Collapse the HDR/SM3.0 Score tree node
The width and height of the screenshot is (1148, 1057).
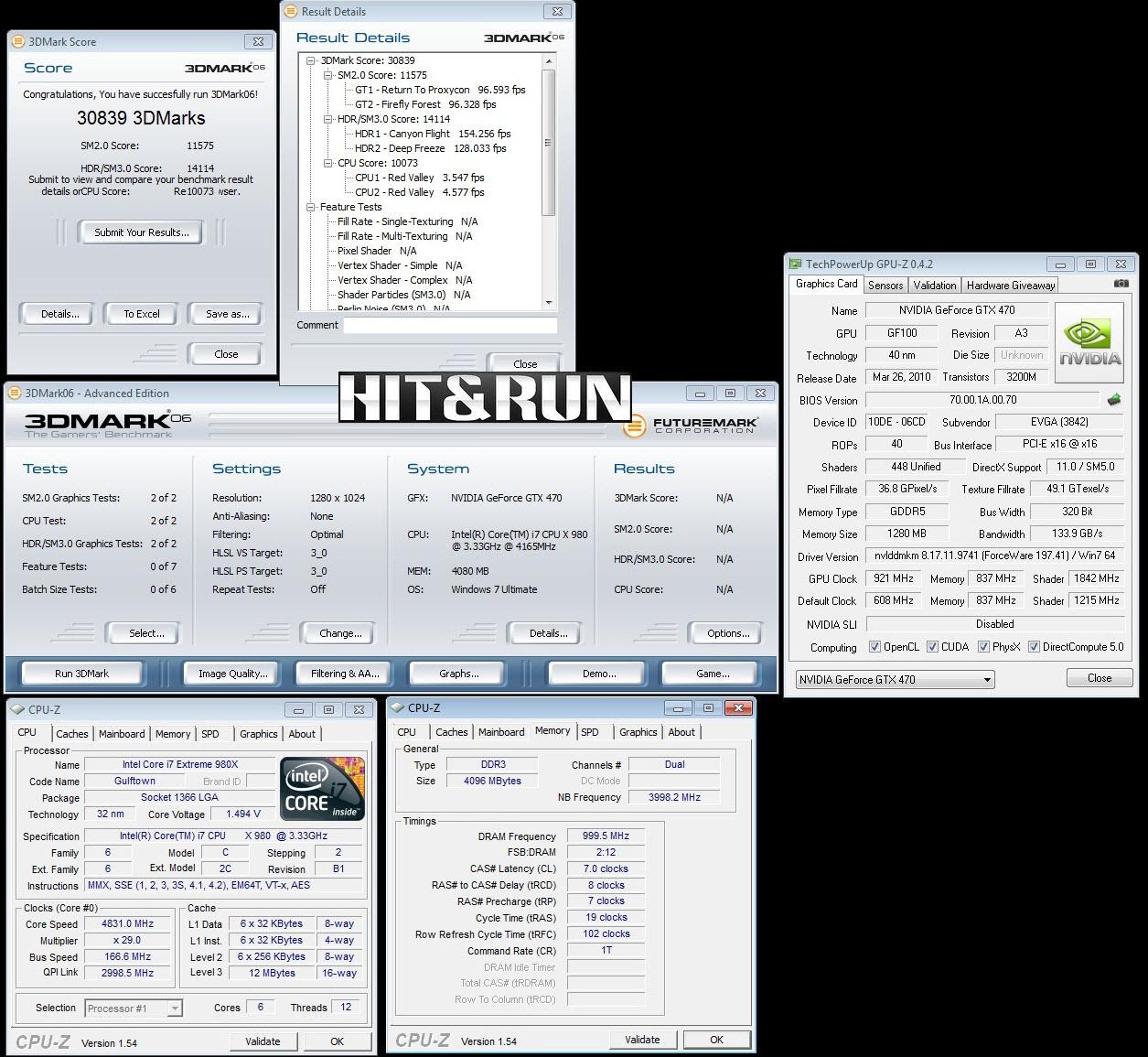pyautogui.click(x=328, y=119)
